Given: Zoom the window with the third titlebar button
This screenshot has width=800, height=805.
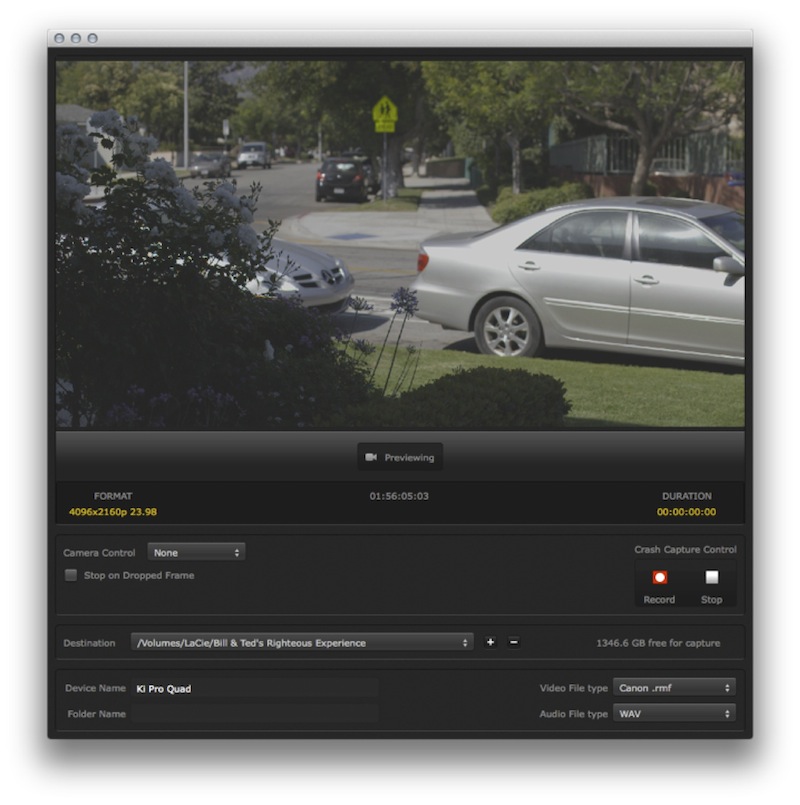Looking at the screenshot, I should click(x=93, y=38).
